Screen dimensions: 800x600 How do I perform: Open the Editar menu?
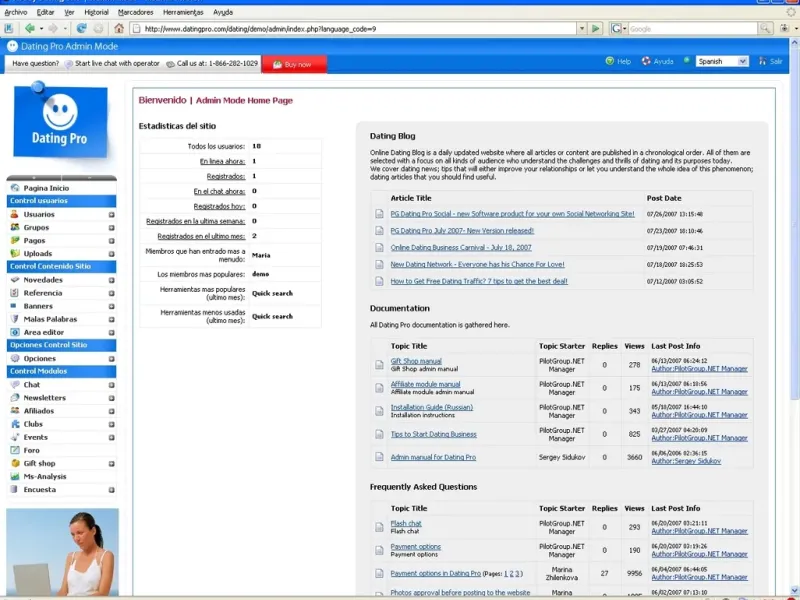coord(45,12)
